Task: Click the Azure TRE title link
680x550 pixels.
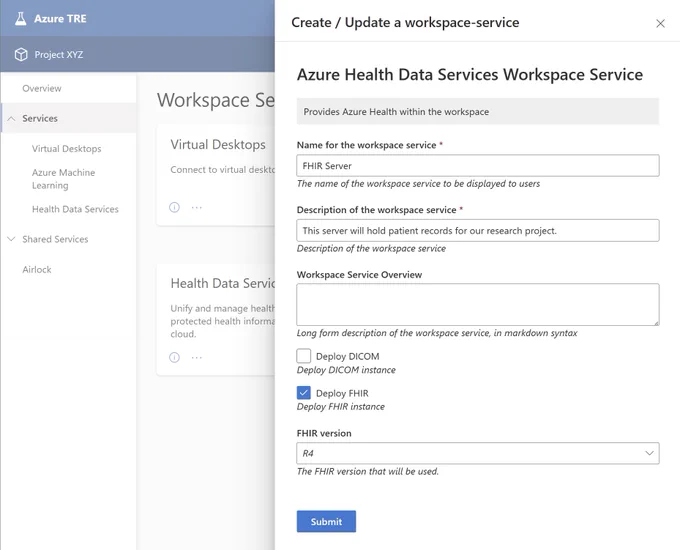Action: [x=60, y=19]
